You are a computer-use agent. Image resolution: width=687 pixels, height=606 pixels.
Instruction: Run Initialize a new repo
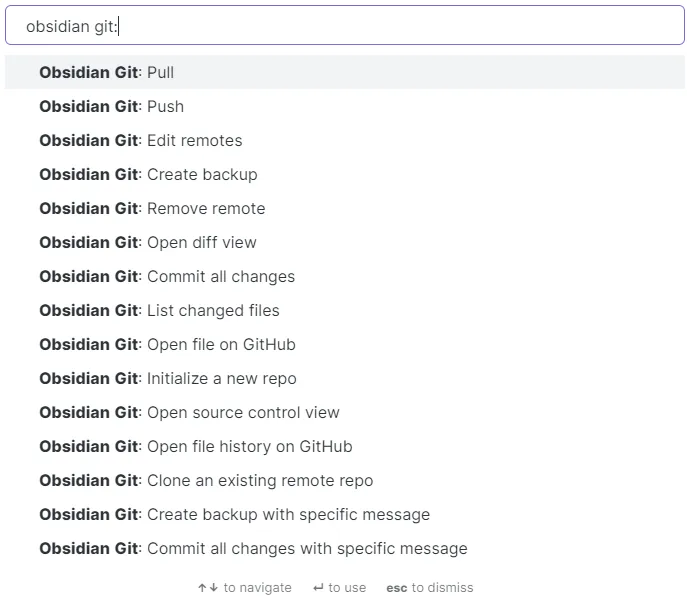tap(168, 378)
